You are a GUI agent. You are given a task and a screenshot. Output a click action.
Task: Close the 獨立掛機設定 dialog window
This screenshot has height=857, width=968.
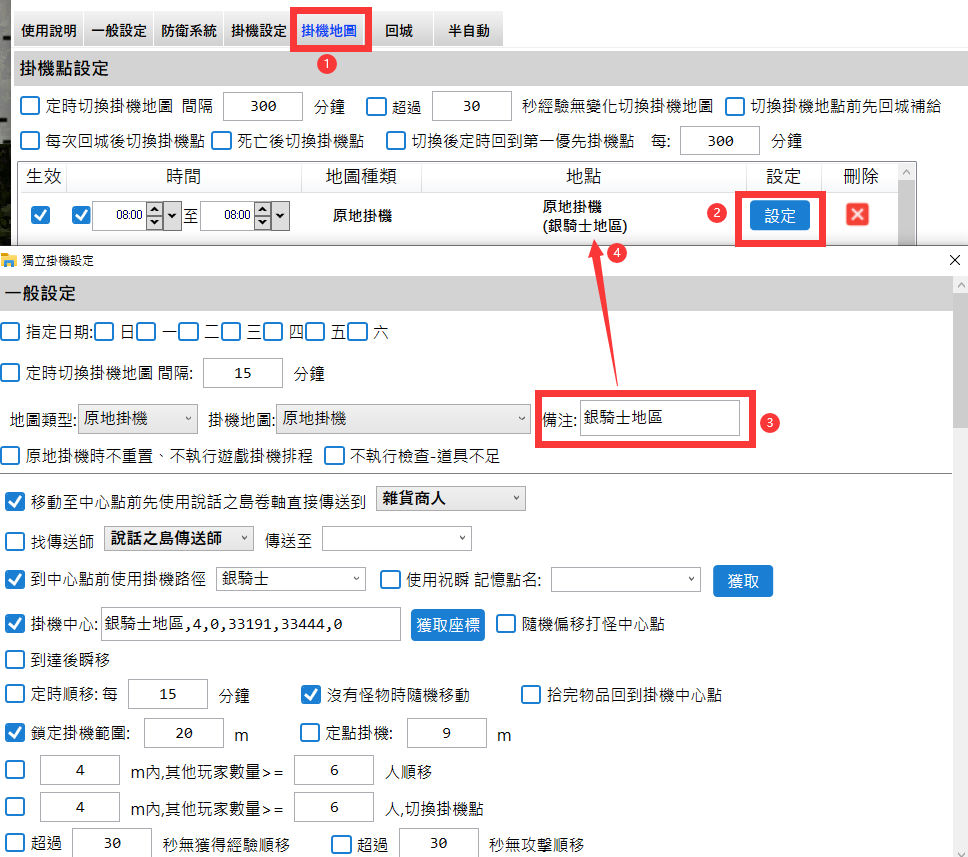(x=954, y=260)
